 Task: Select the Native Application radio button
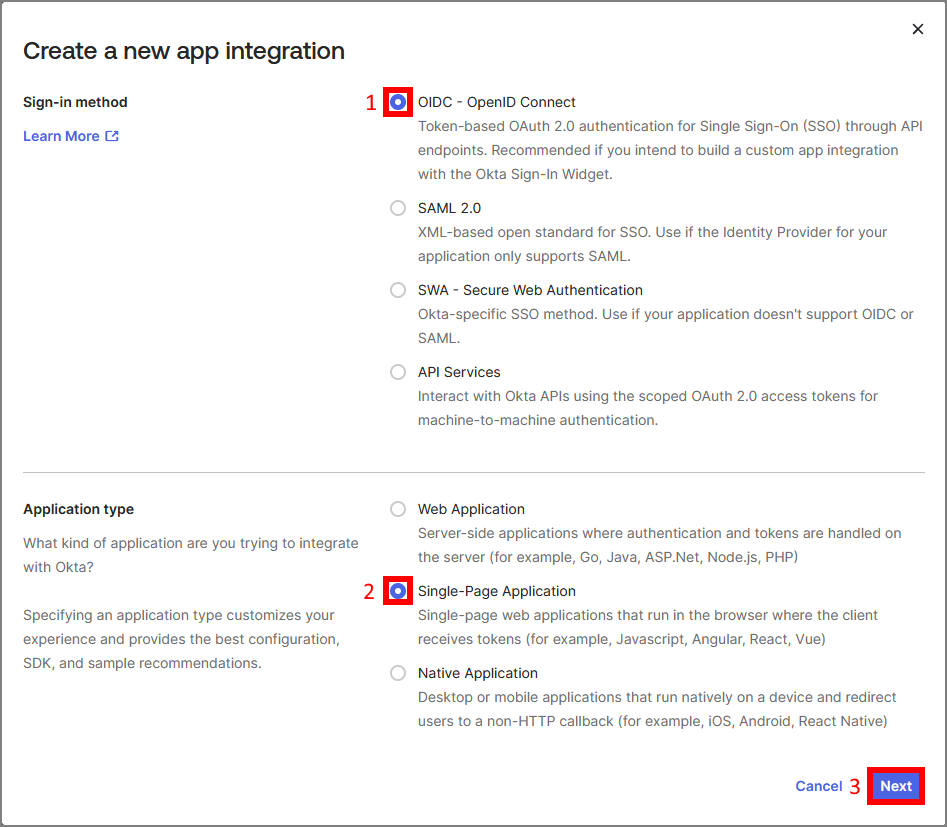[398, 673]
